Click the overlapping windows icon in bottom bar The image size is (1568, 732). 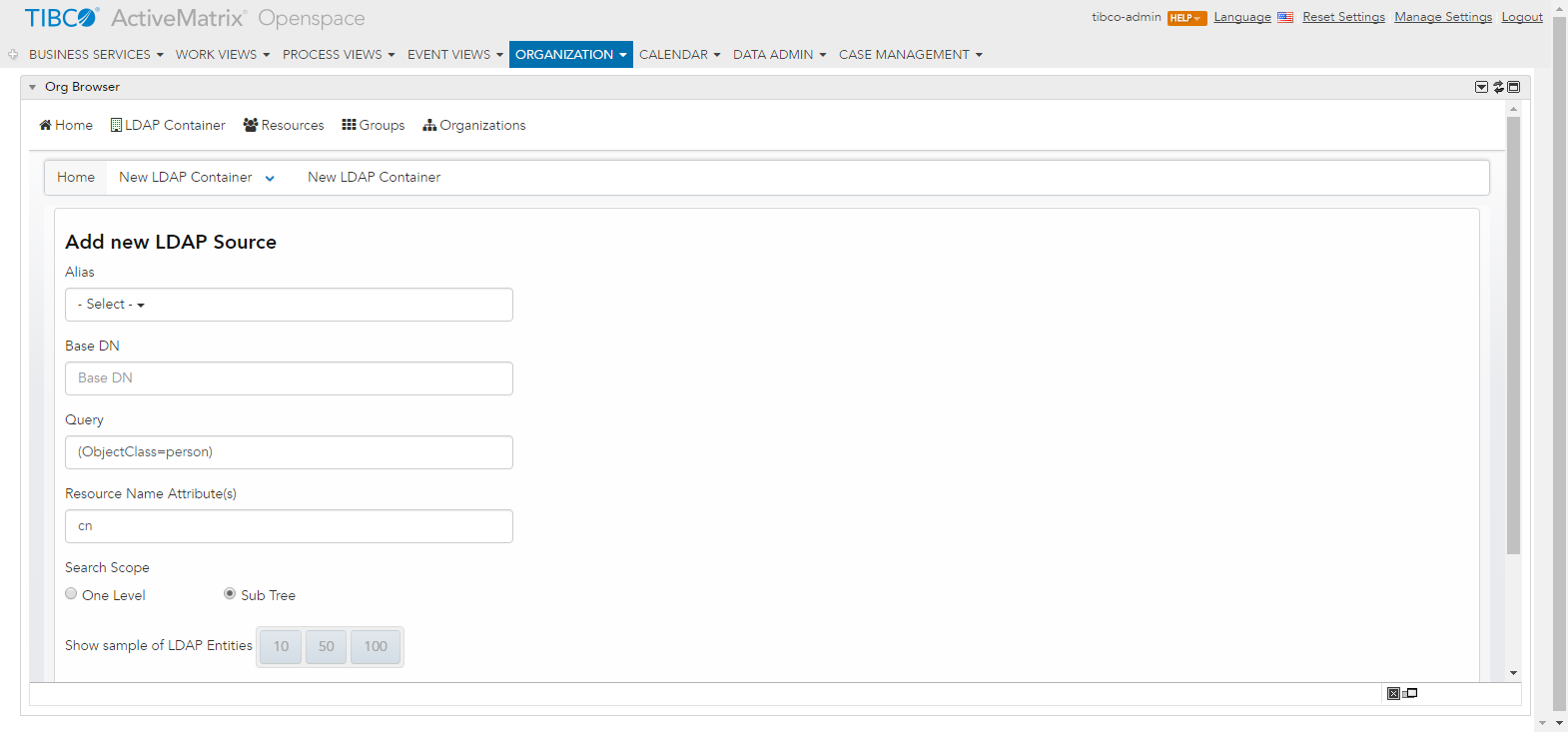tap(1410, 693)
